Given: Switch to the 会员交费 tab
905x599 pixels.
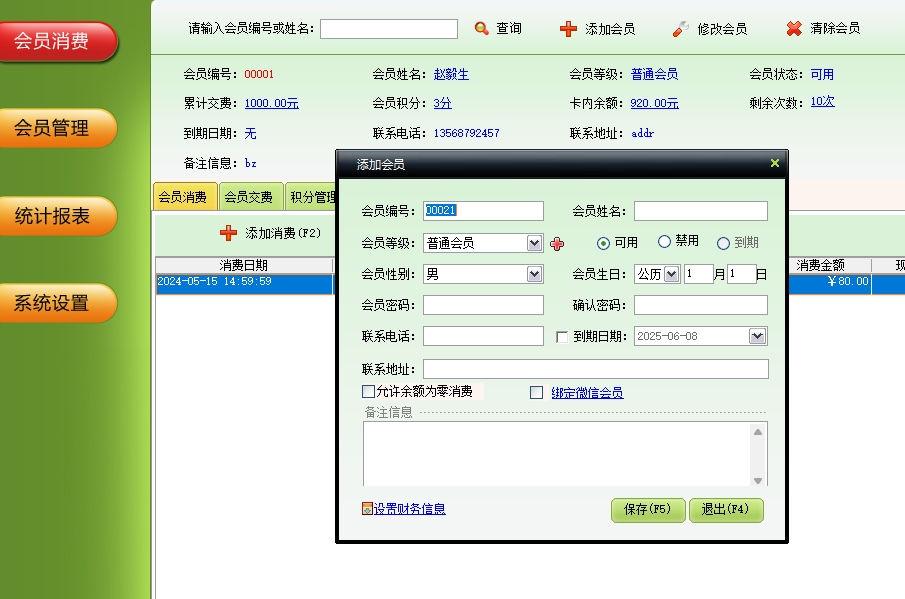Looking at the screenshot, I should pyautogui.click(x=248, y=198).
